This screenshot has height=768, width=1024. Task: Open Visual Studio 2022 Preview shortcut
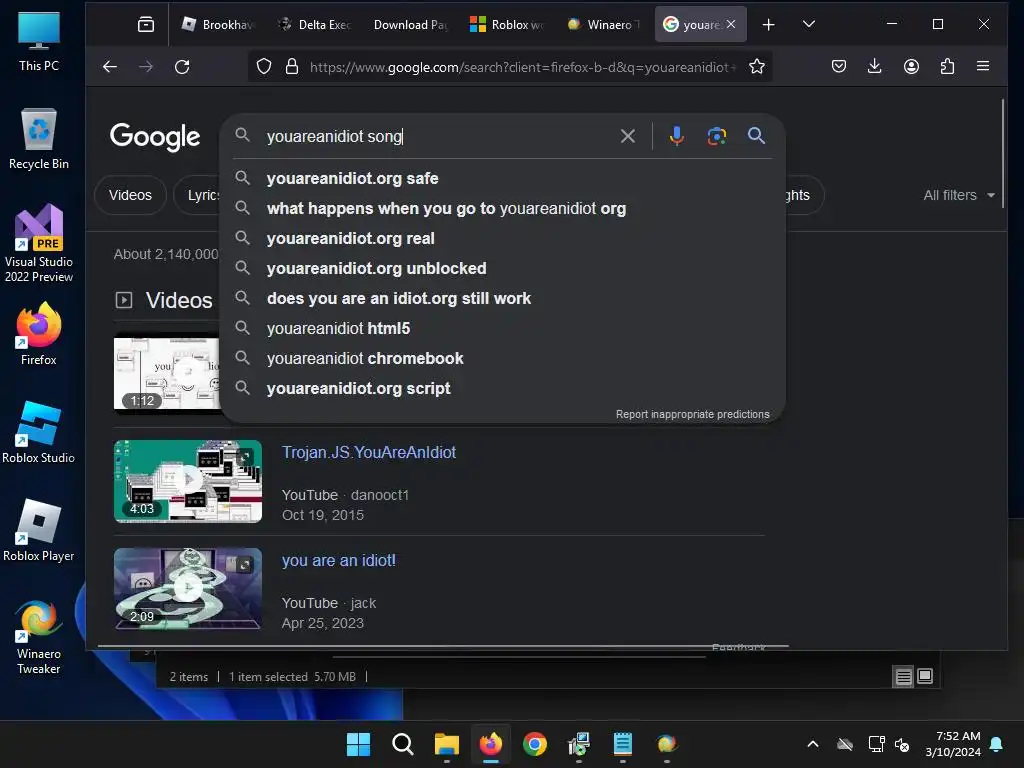pos(39,243)
